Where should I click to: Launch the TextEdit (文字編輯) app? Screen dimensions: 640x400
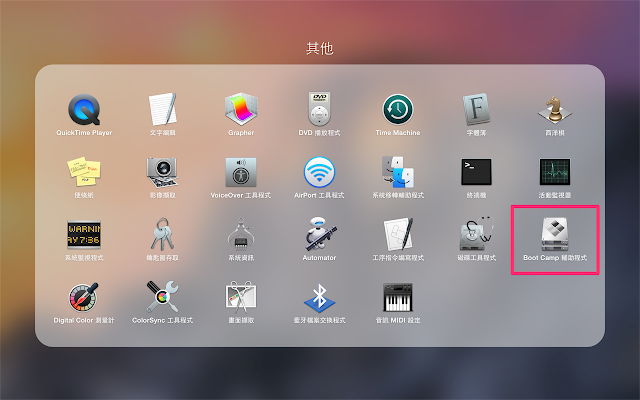pos(162,110)
